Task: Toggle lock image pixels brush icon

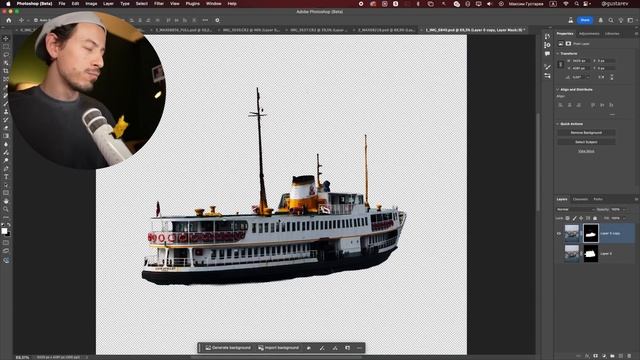Action: pyautogui.click(x=574, y=218)
